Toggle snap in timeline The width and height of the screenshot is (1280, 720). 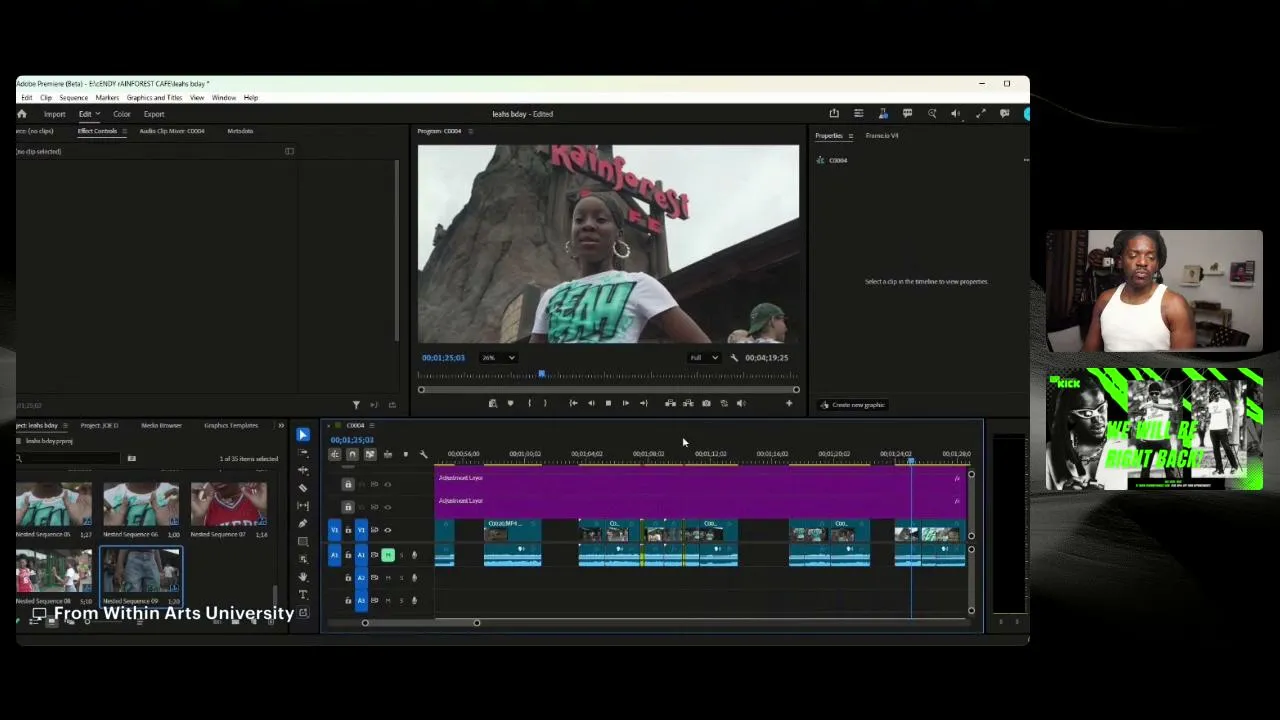(x=352, y=455)
